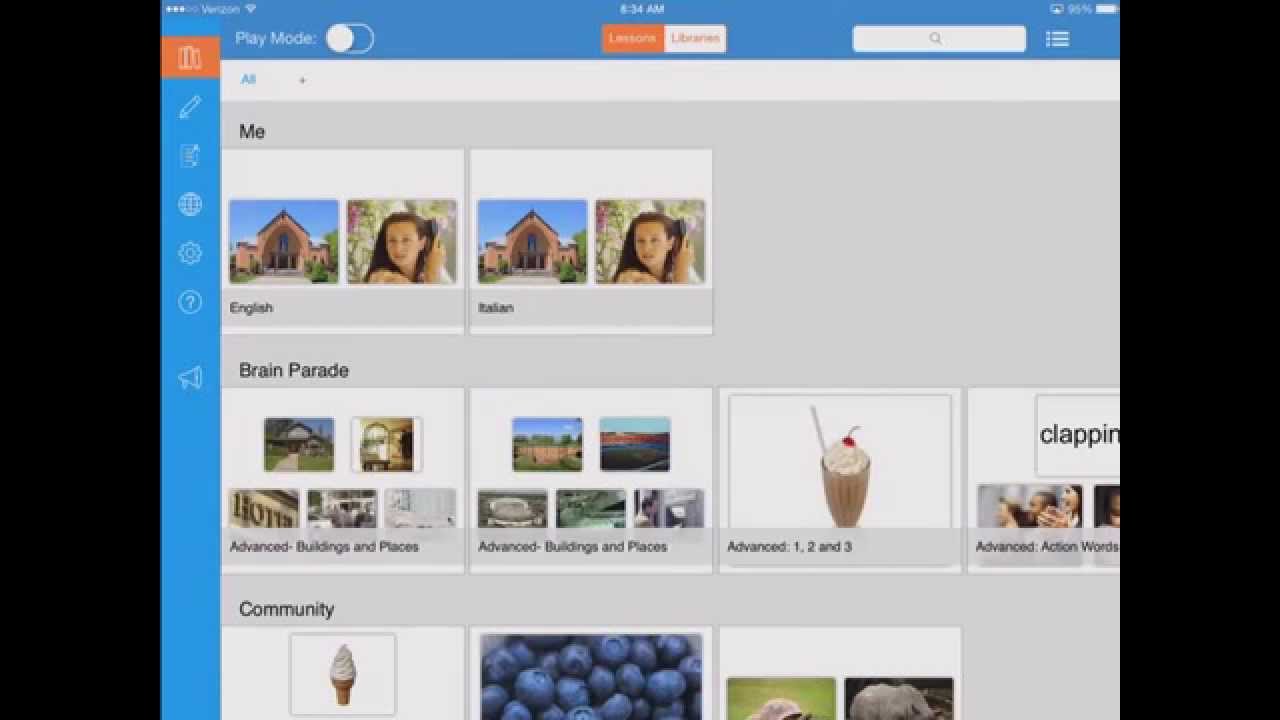Open the globe community icon in sidebar
The width and height of the screenshot is (1280, 720).
(190, 204)
